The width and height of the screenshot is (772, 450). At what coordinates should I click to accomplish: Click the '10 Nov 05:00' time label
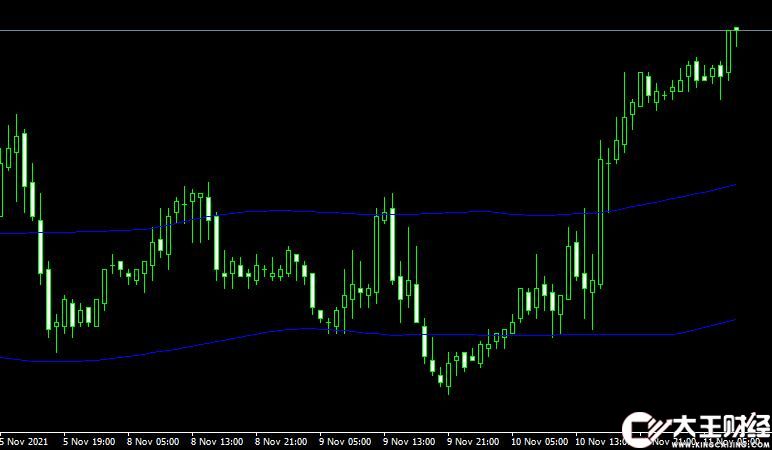(x=540, y=442)
